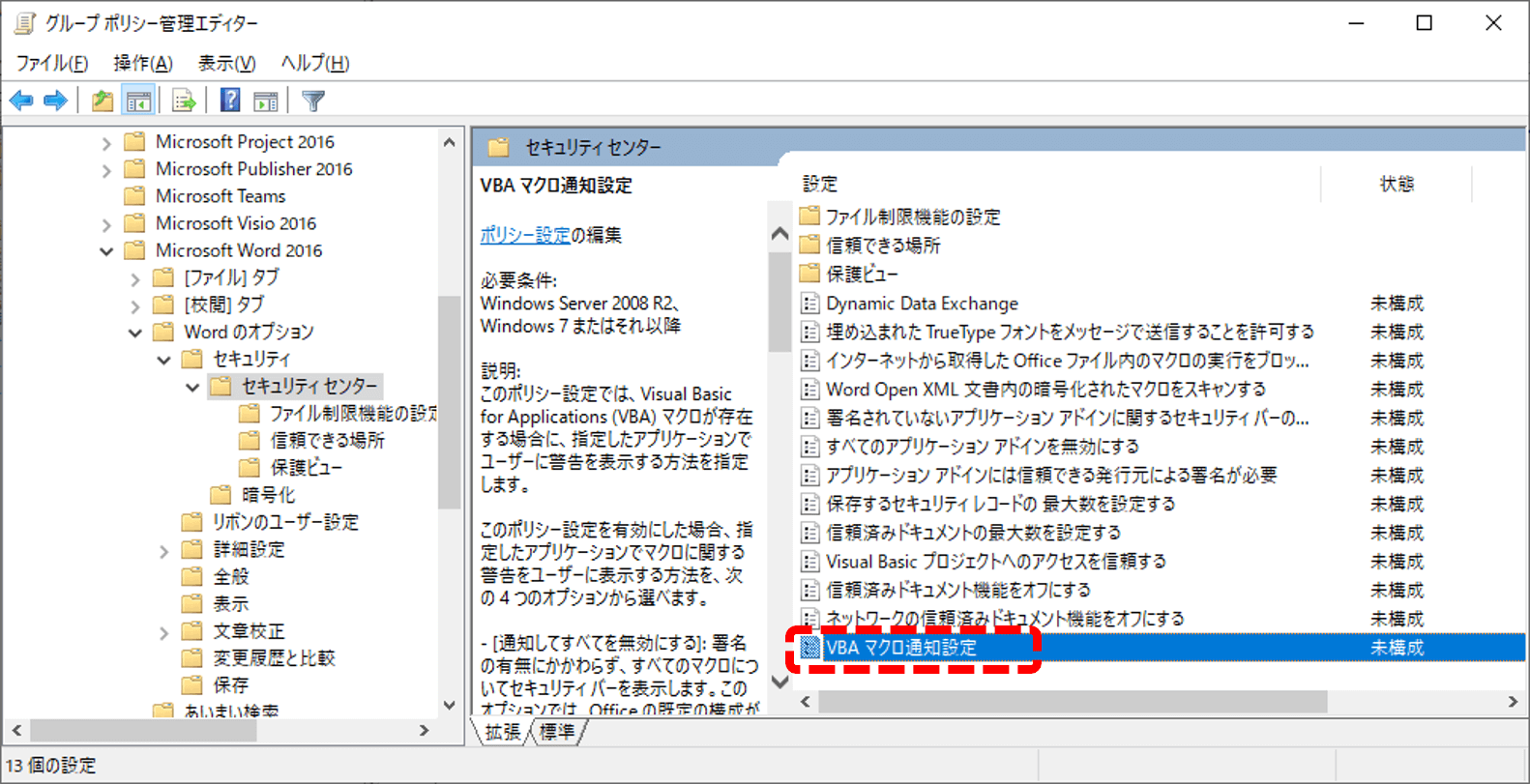Sort by the 状態 column header

pos(1397,184)
